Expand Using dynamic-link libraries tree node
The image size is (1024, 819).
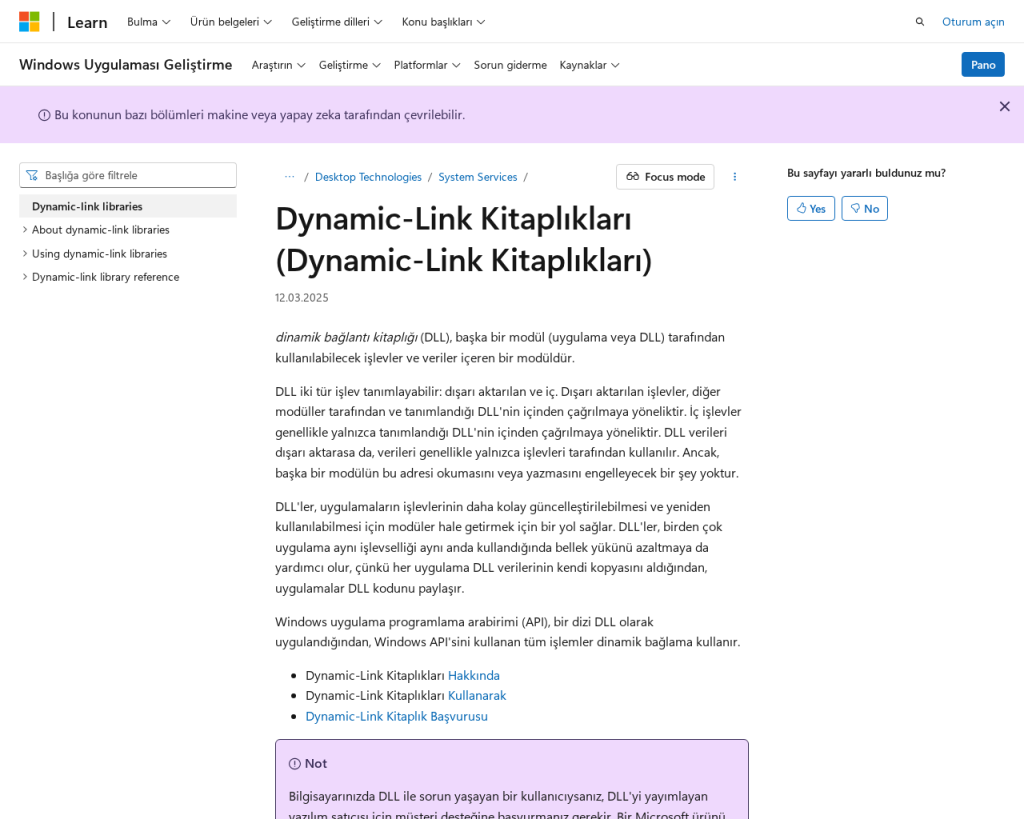pos(25,253)
